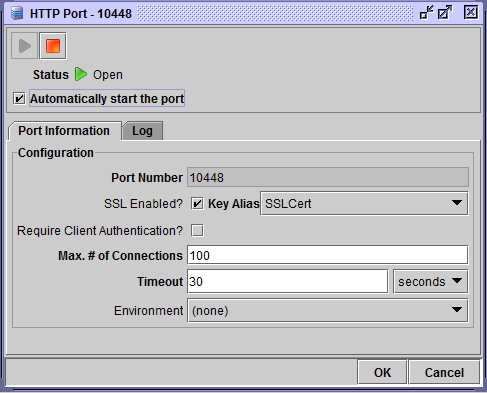487x393 pixels.
Task: Click the 'Open' status text
Action: point(108,75)
